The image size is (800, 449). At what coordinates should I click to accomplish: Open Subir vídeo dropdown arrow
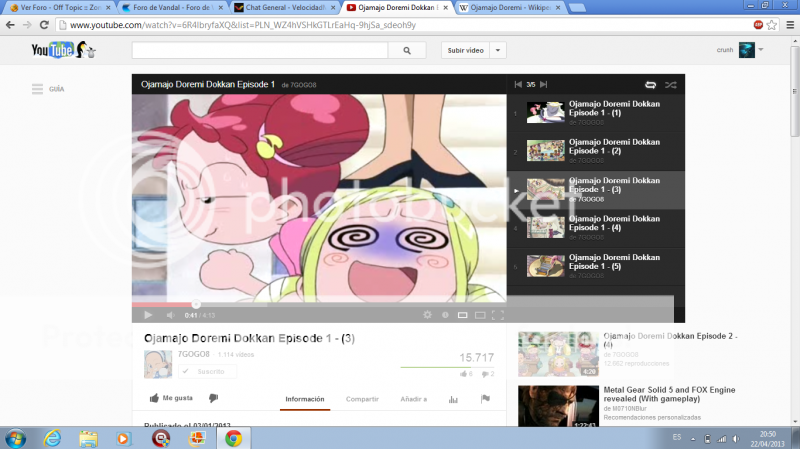coord(497,51)
